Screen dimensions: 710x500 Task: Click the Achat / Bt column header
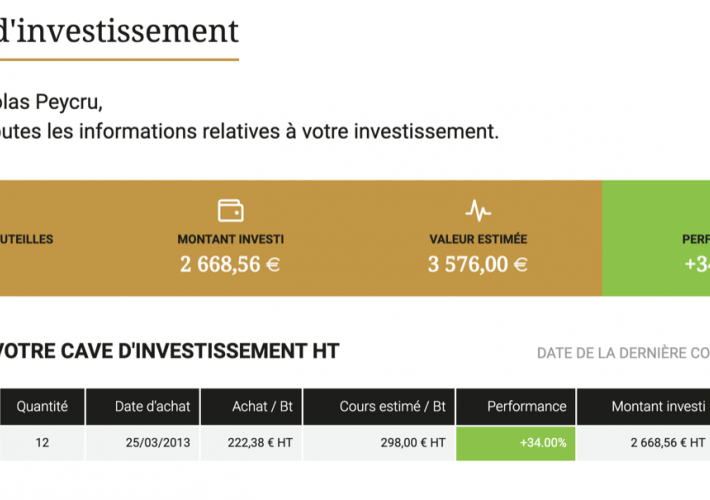click(251, 406)
